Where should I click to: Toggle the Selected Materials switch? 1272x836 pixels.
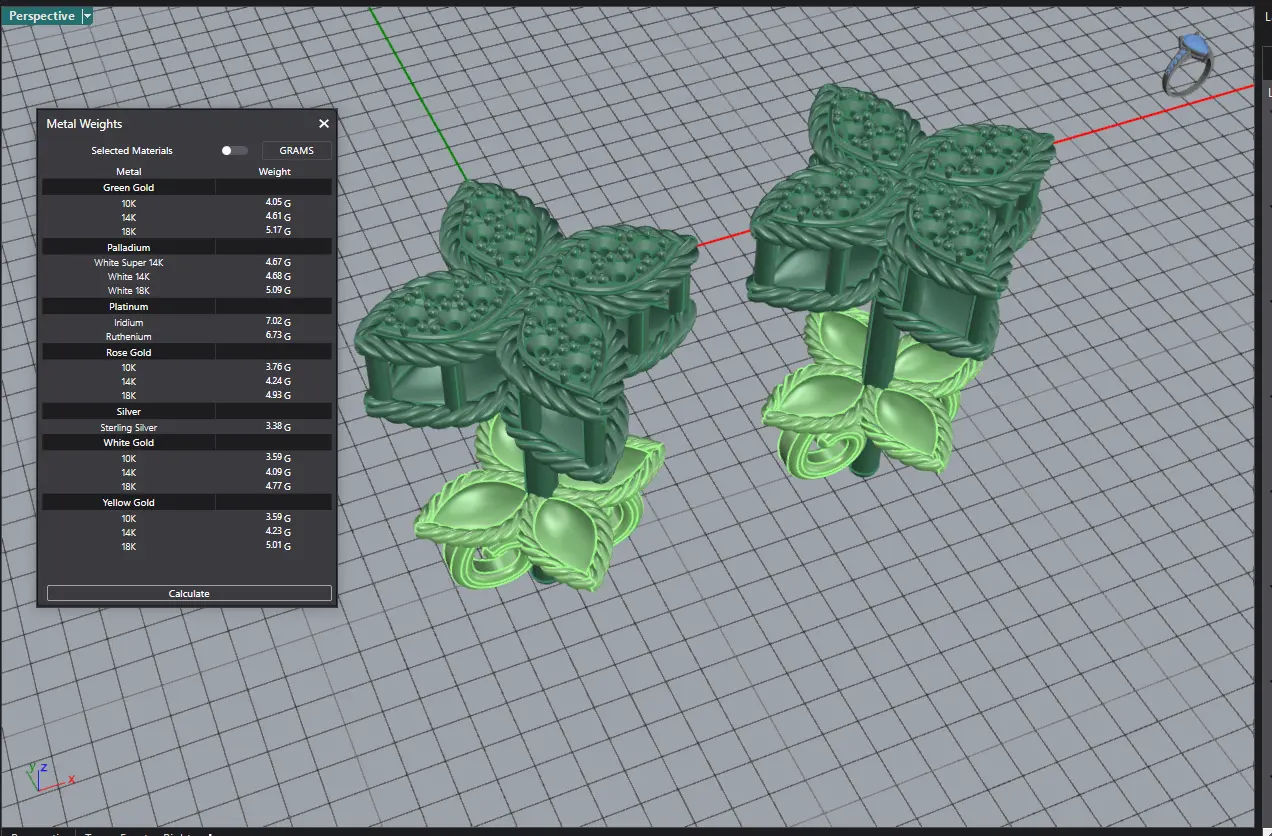coord(234,151)
